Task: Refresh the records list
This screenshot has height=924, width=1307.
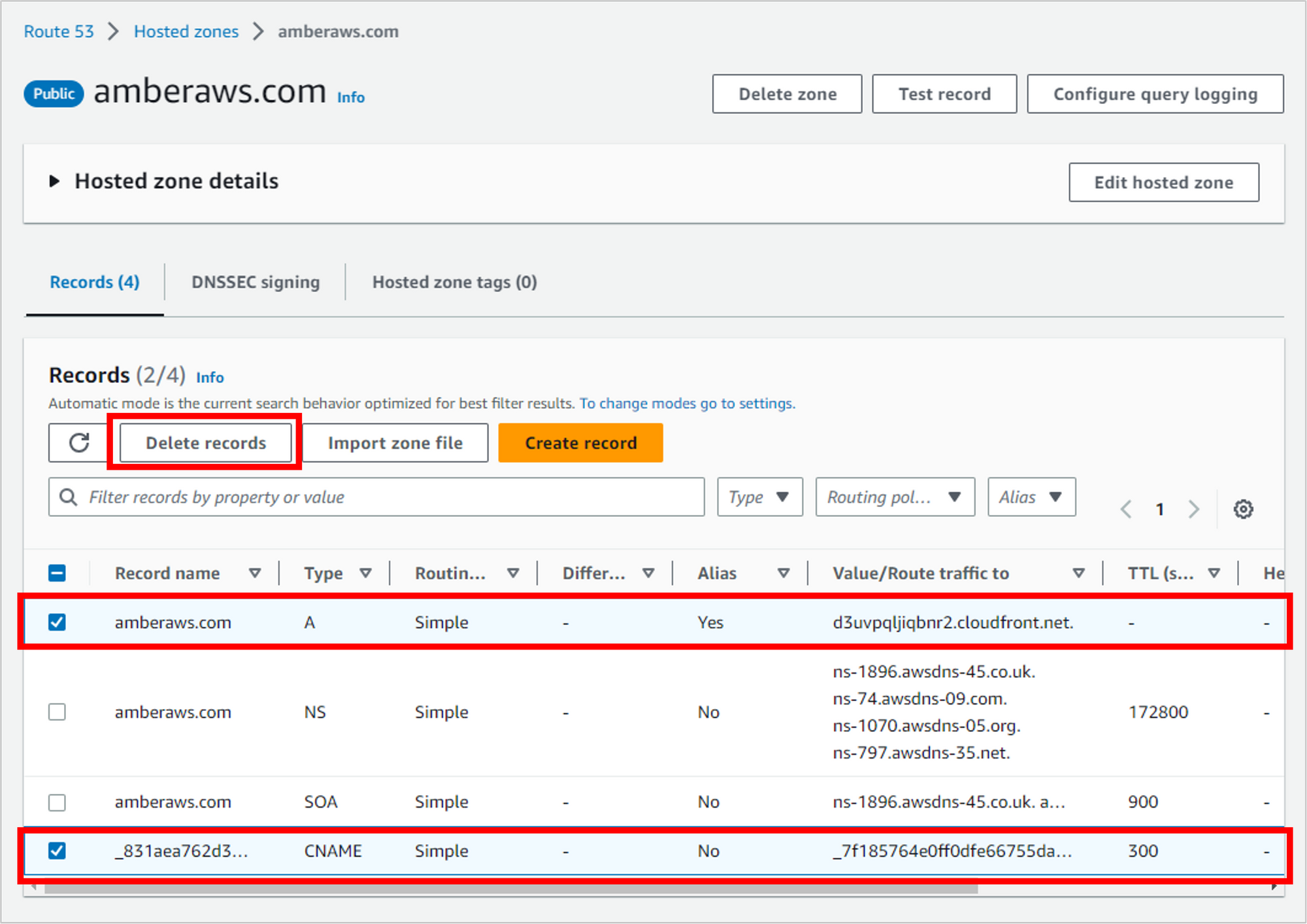Action: point(79,443)
